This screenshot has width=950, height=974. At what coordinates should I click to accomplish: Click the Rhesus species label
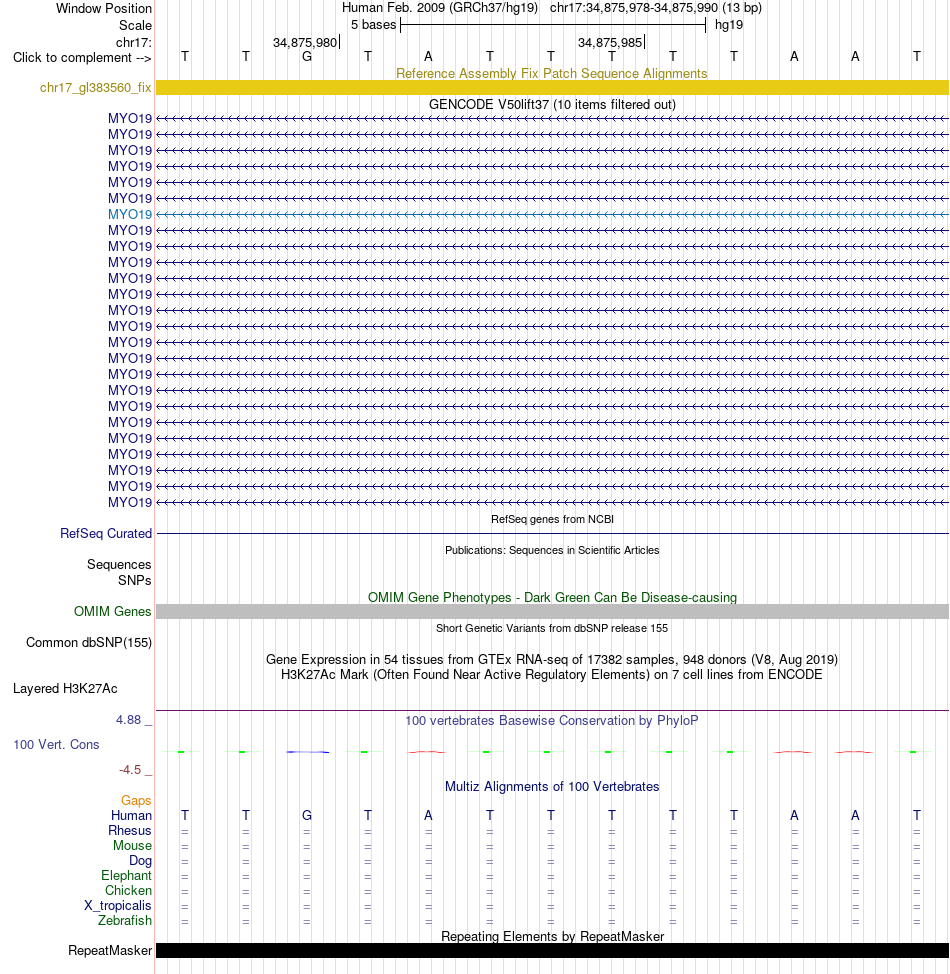130,831
